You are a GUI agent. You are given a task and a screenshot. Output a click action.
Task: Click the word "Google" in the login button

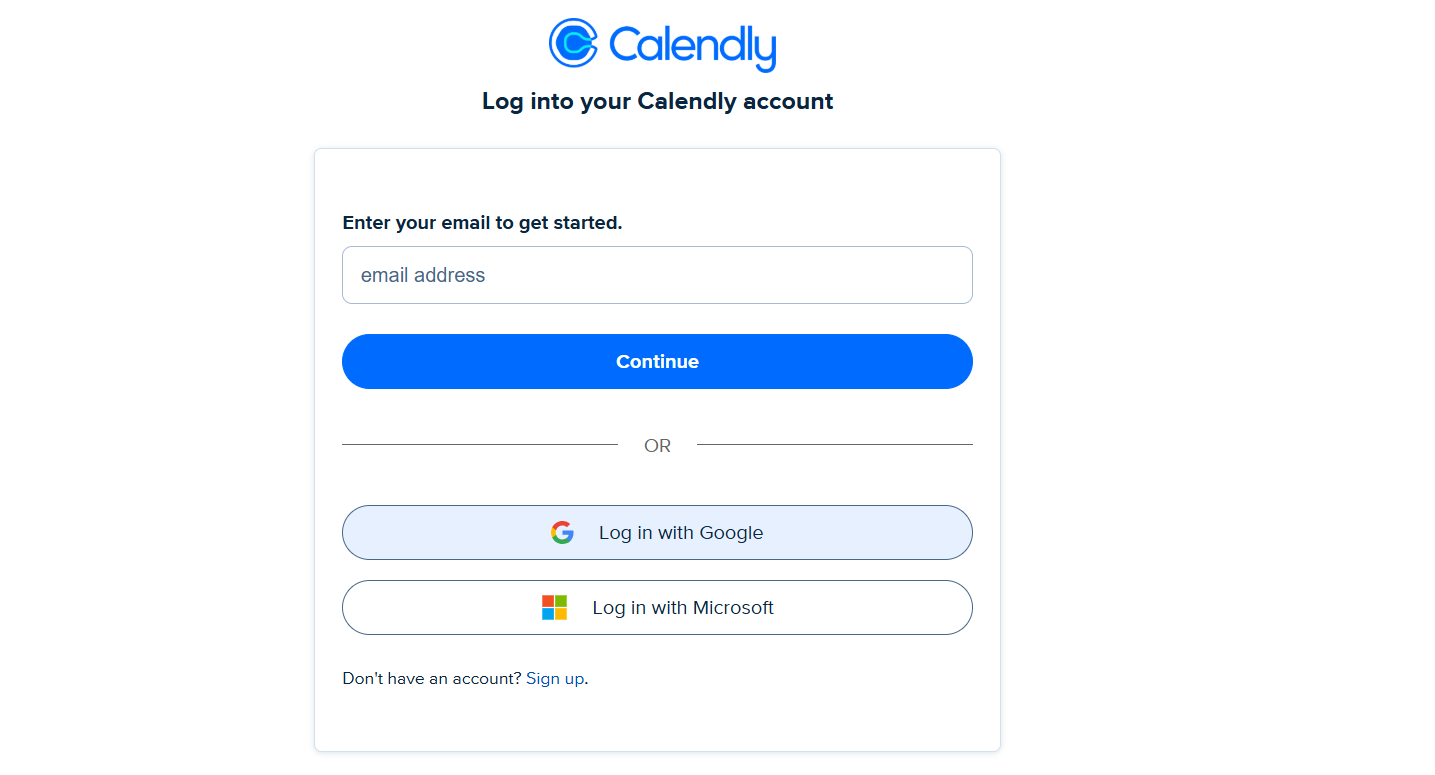(x=731, y=533)
